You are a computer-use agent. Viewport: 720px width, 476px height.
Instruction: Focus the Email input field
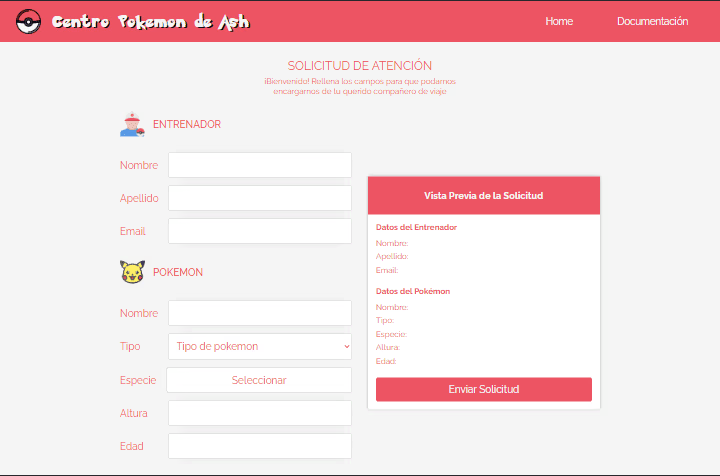pos(260,231)
